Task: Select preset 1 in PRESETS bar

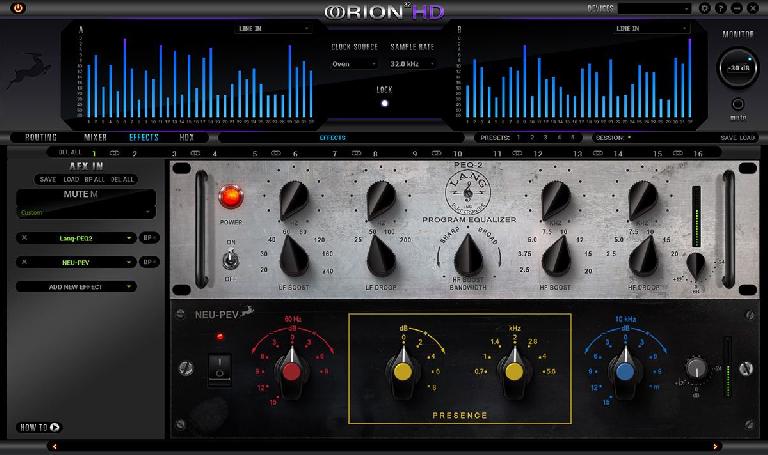Action: 518,138
